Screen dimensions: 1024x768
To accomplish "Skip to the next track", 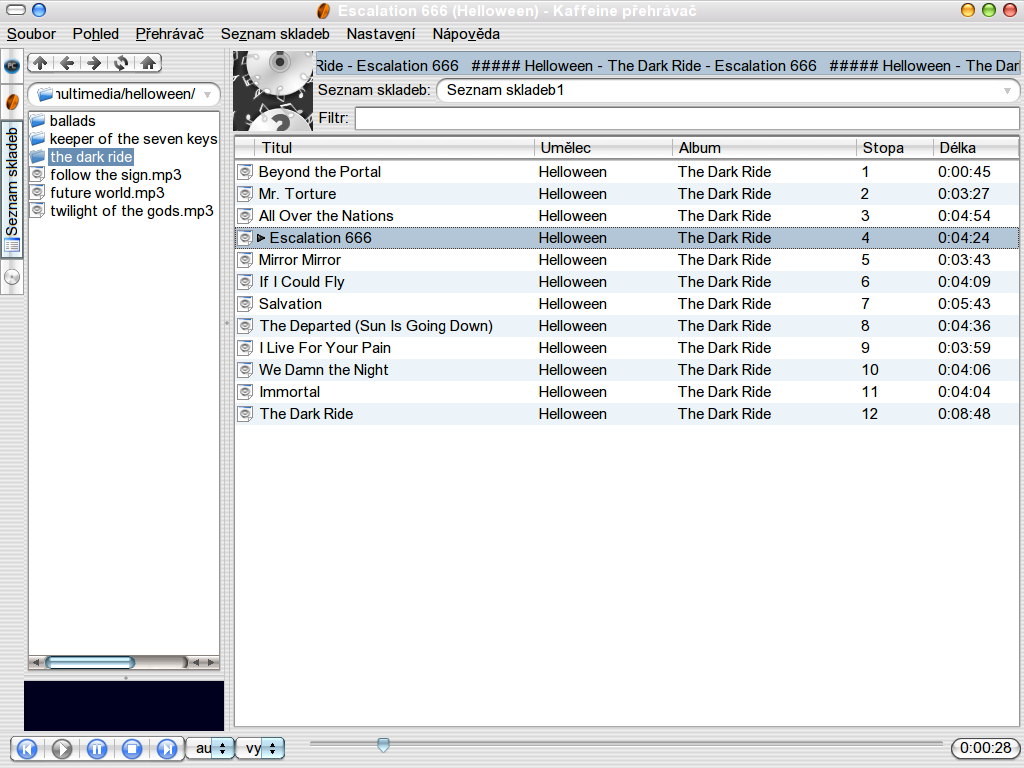I will tap(167, 748).
